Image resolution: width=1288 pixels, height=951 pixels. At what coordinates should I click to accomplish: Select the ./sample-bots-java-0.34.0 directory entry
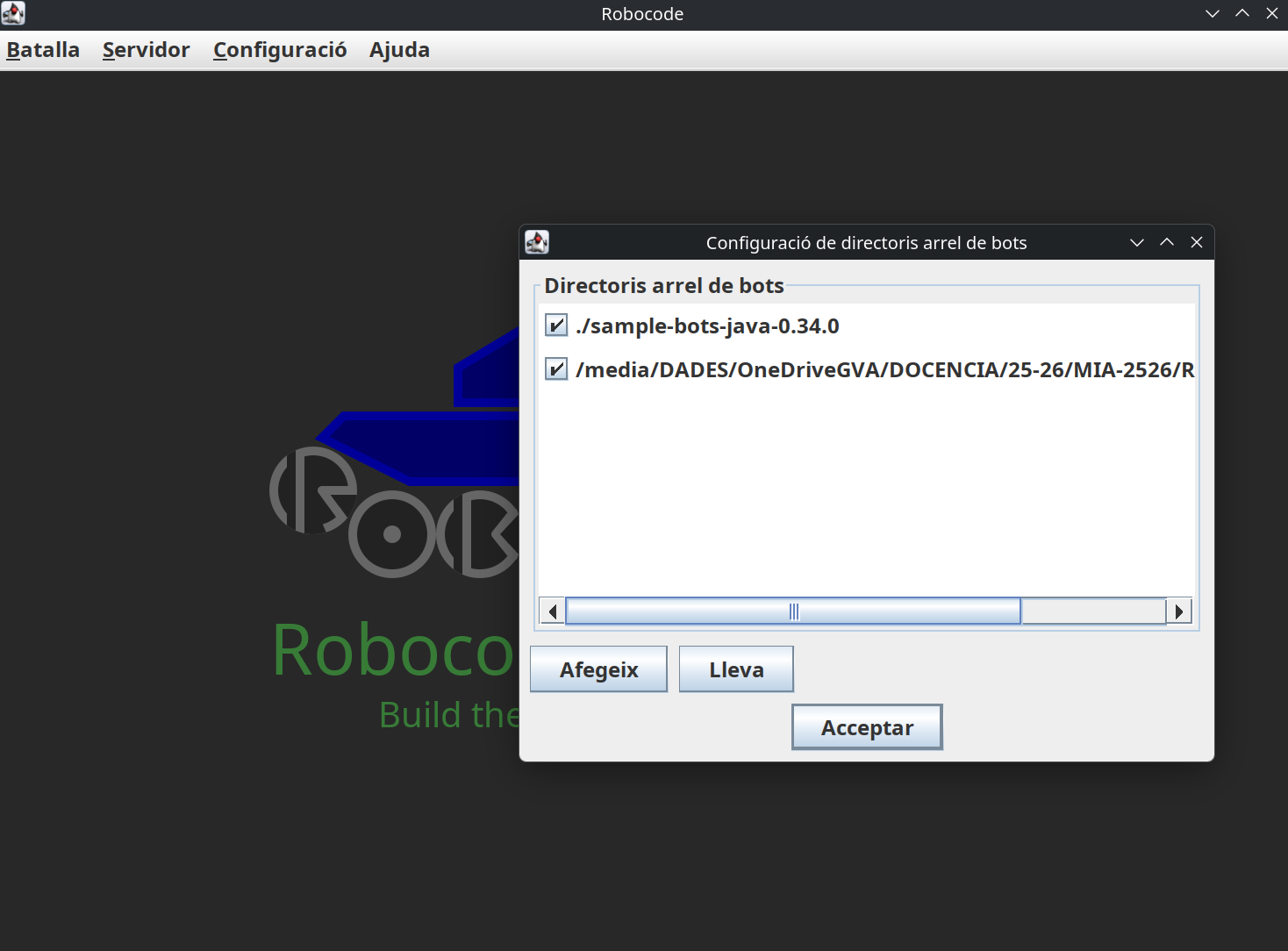(707, 325)
